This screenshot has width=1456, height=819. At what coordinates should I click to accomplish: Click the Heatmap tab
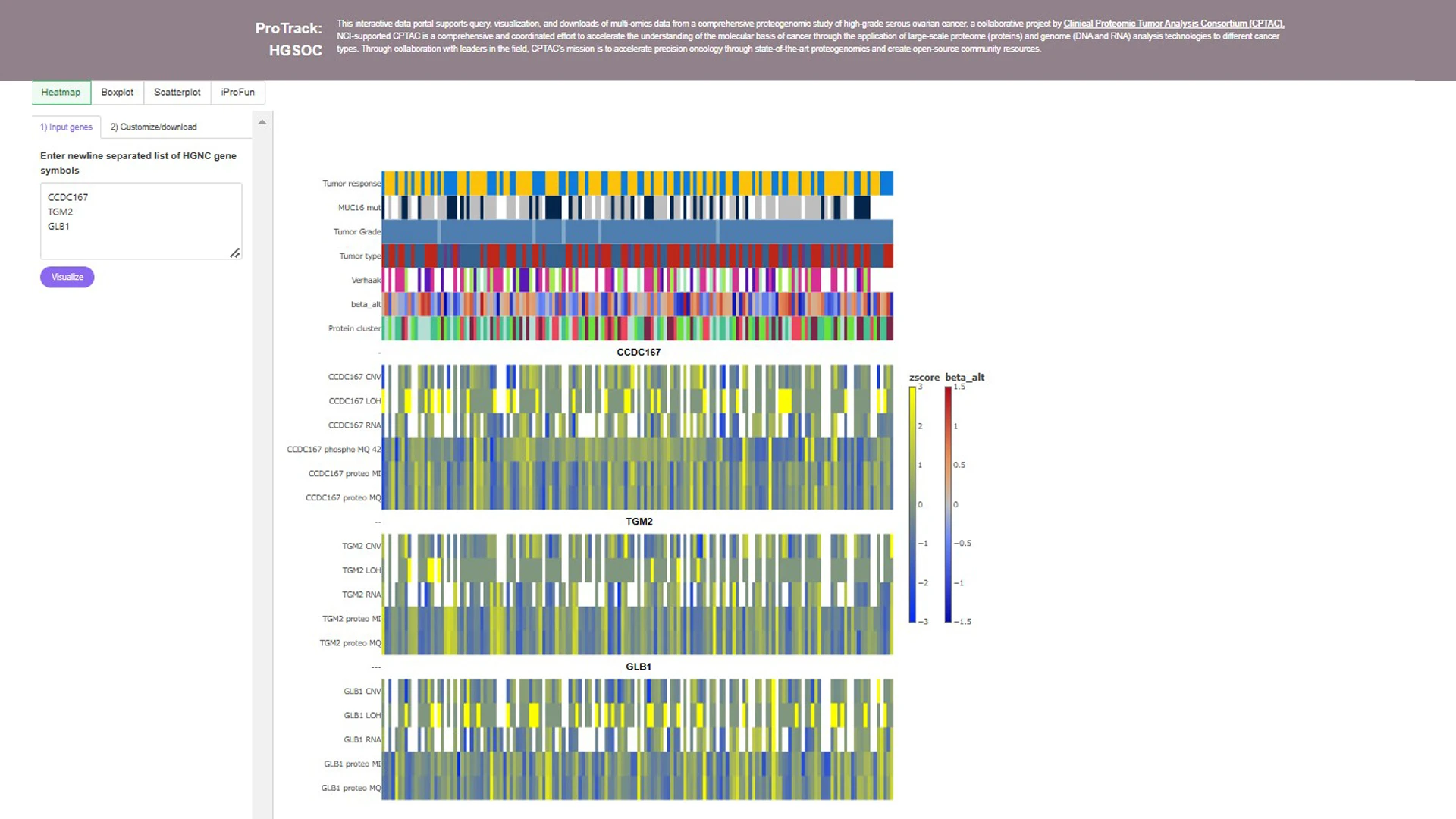[61, 92]
